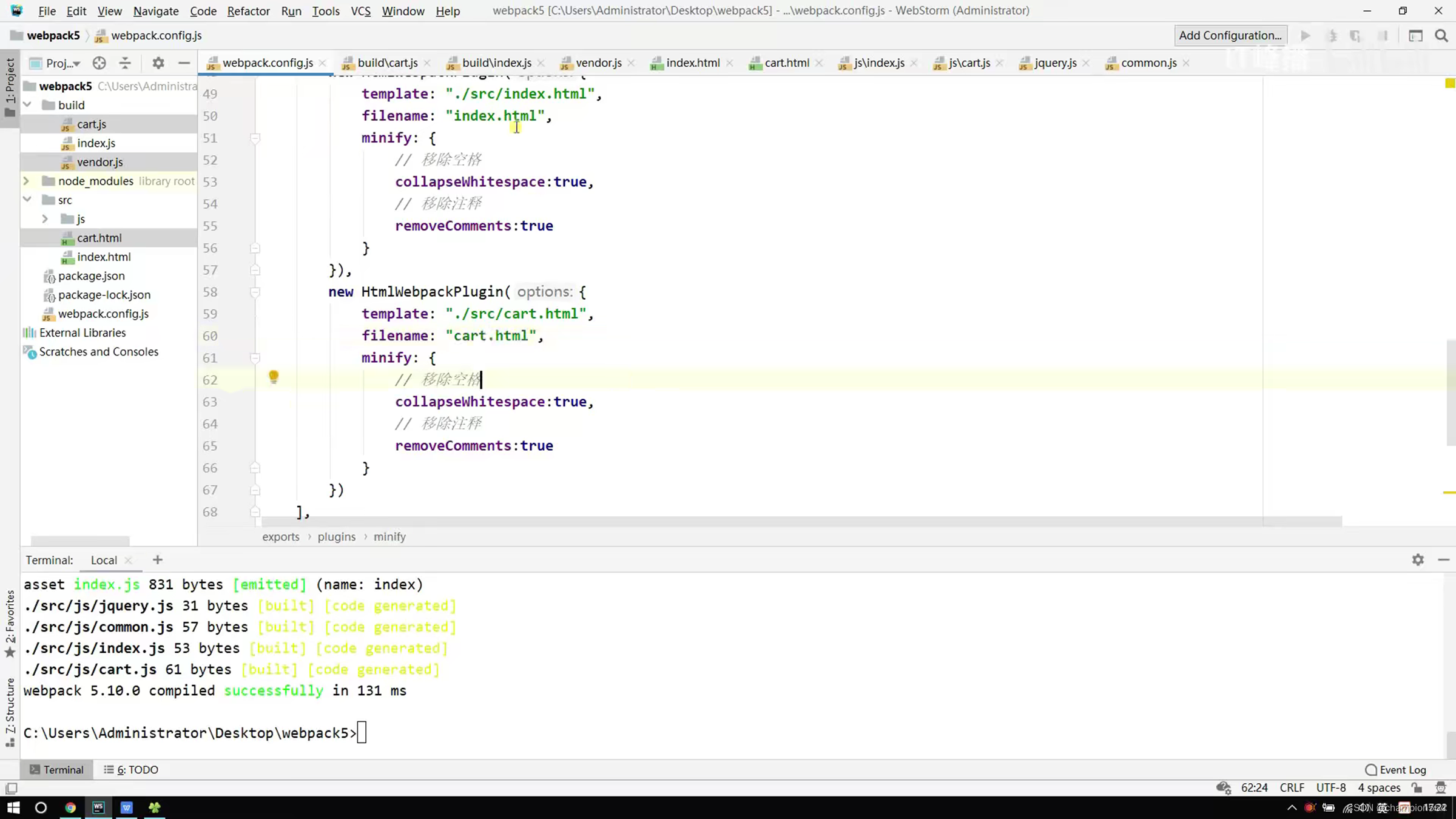Close the vendor.js editor tab
The width and height of the screenshot is (1456, 819).
(x=632, y=63)
